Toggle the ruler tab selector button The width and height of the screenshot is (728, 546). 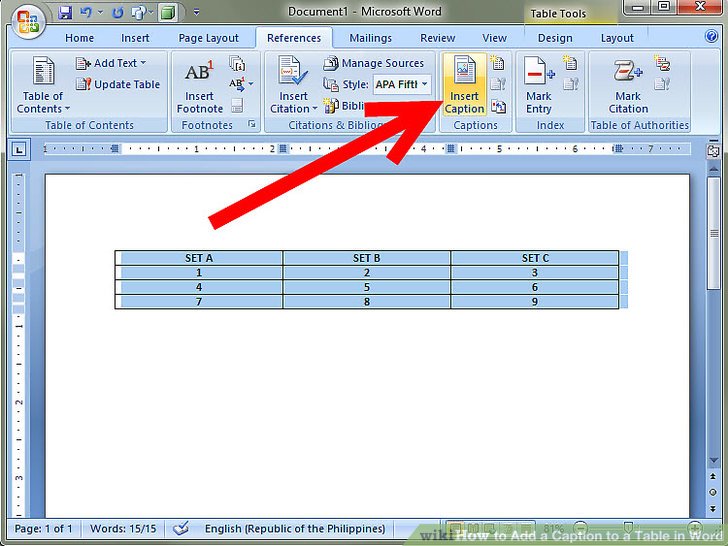click(19, 150)
